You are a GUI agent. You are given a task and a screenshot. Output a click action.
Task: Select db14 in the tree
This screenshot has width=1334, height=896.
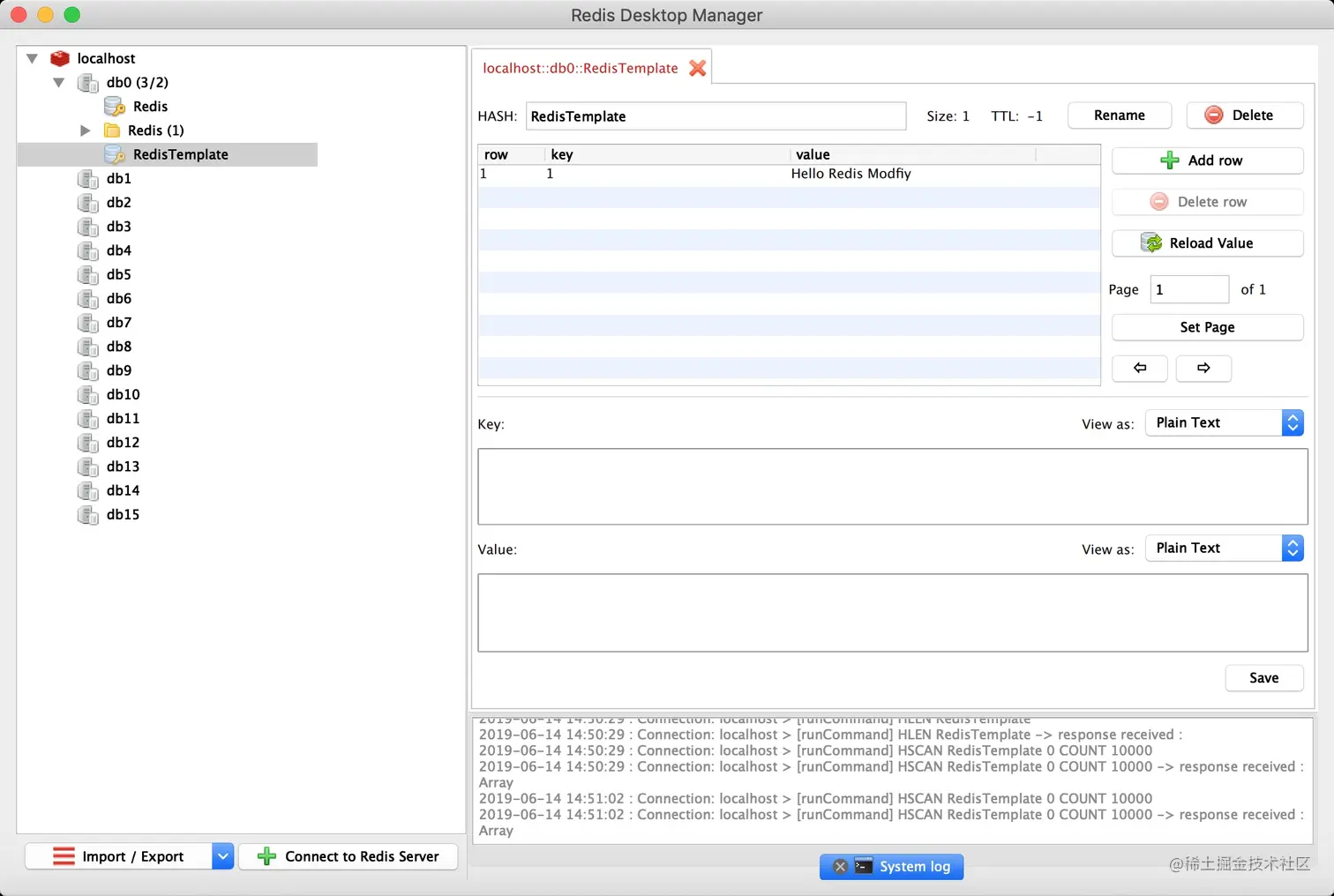pyautogui.click(x=123, y=490)
